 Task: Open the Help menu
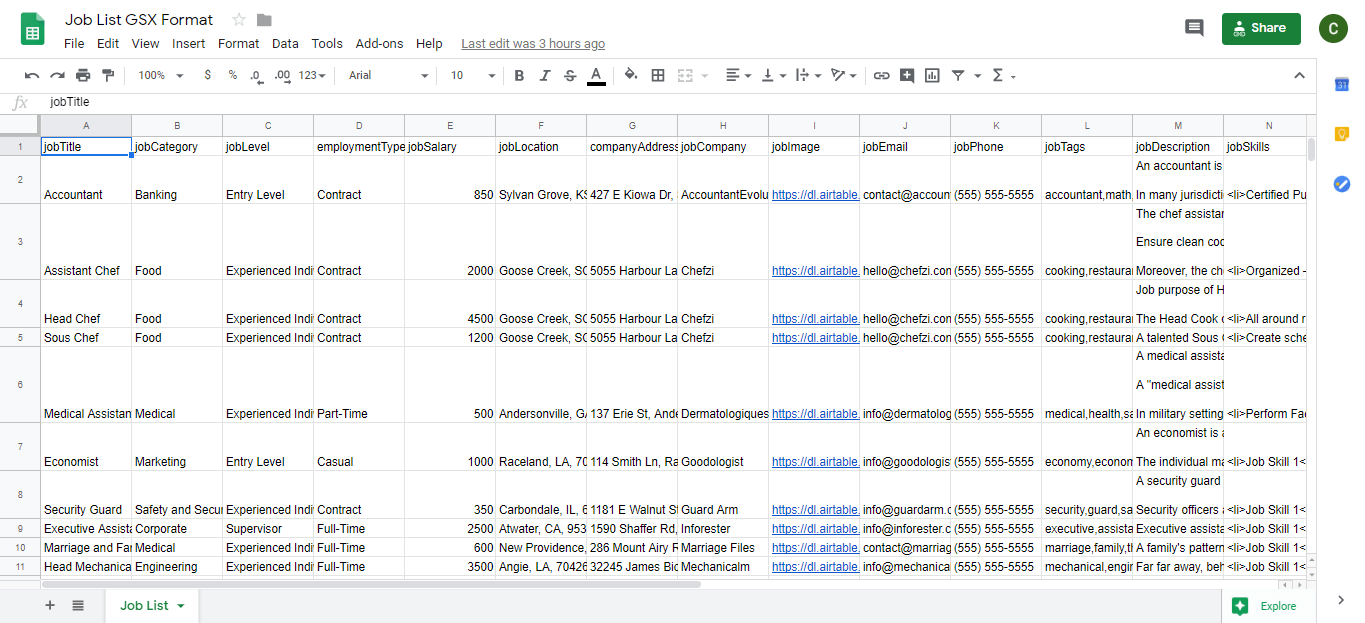[429, 43]
